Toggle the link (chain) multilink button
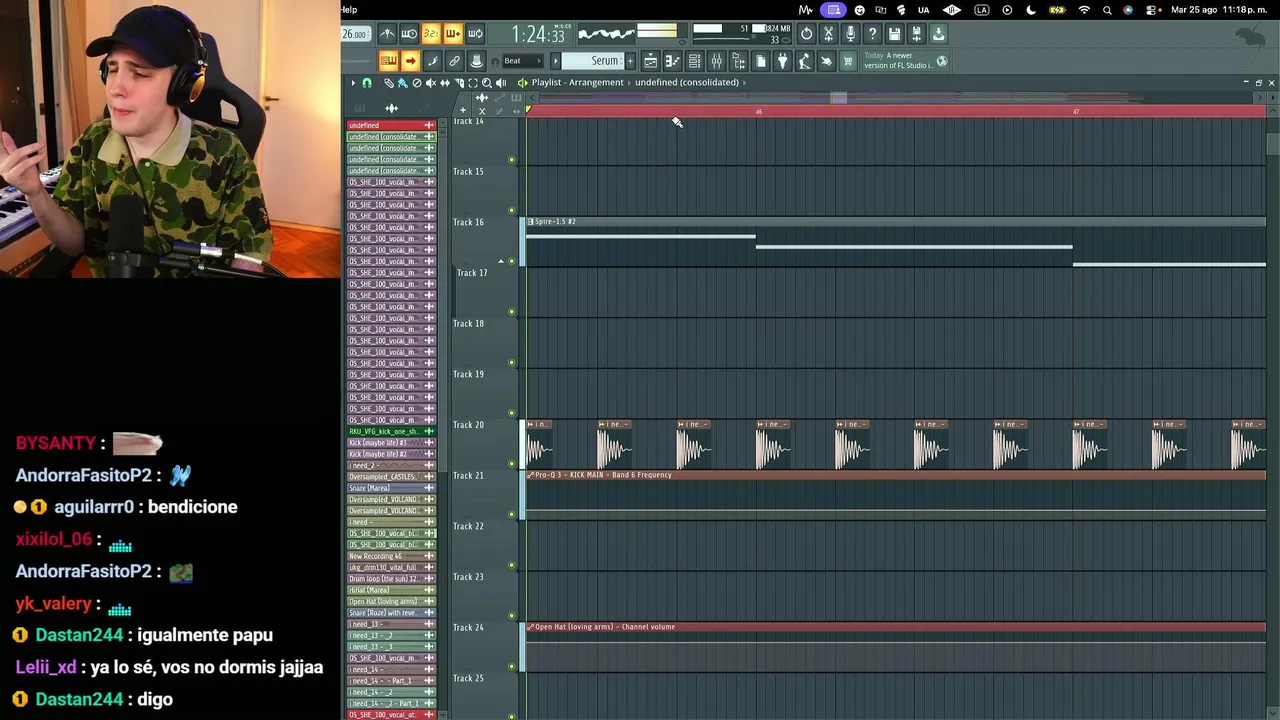 454,61
